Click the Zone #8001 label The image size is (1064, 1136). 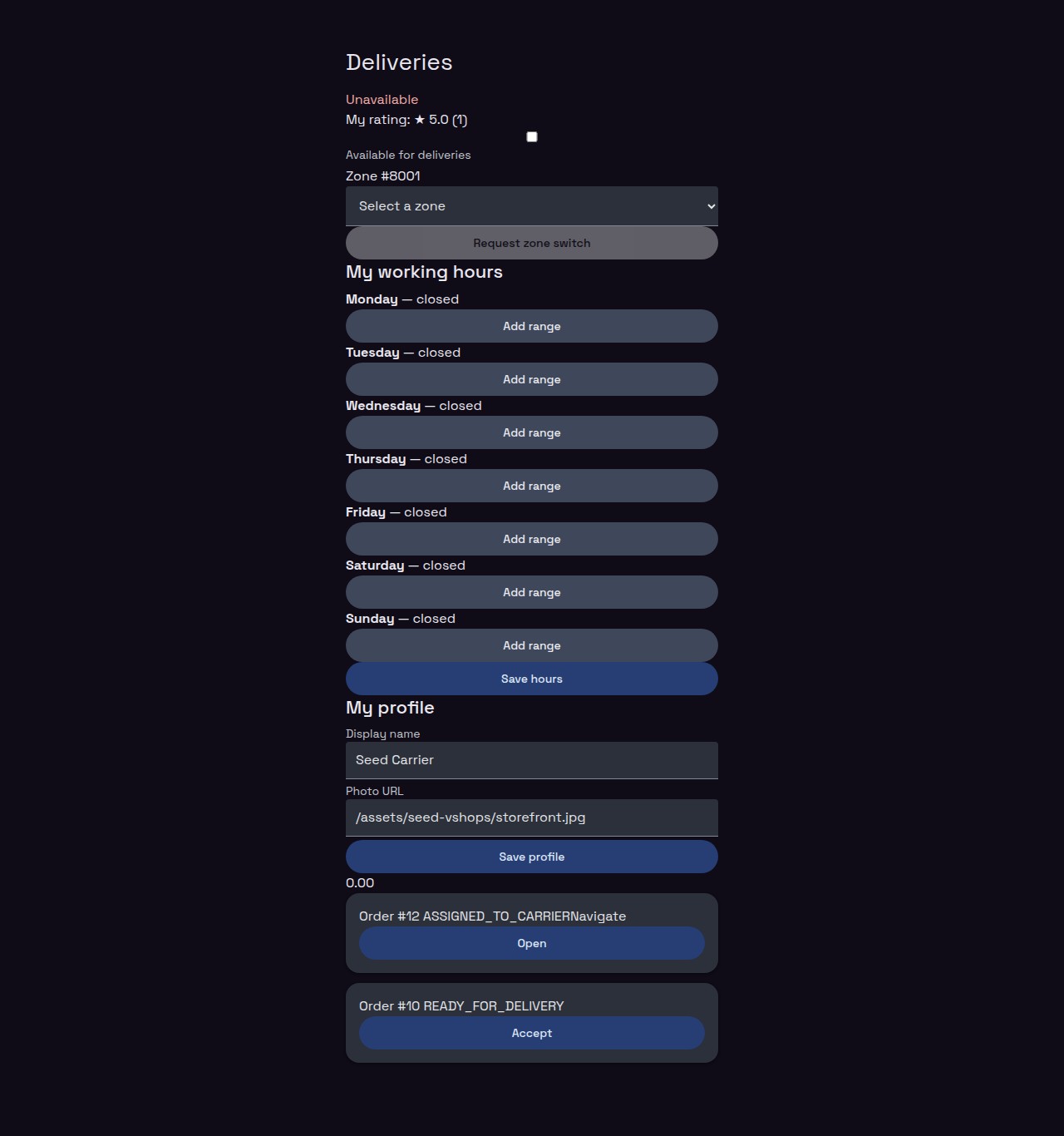coord(383,176)
